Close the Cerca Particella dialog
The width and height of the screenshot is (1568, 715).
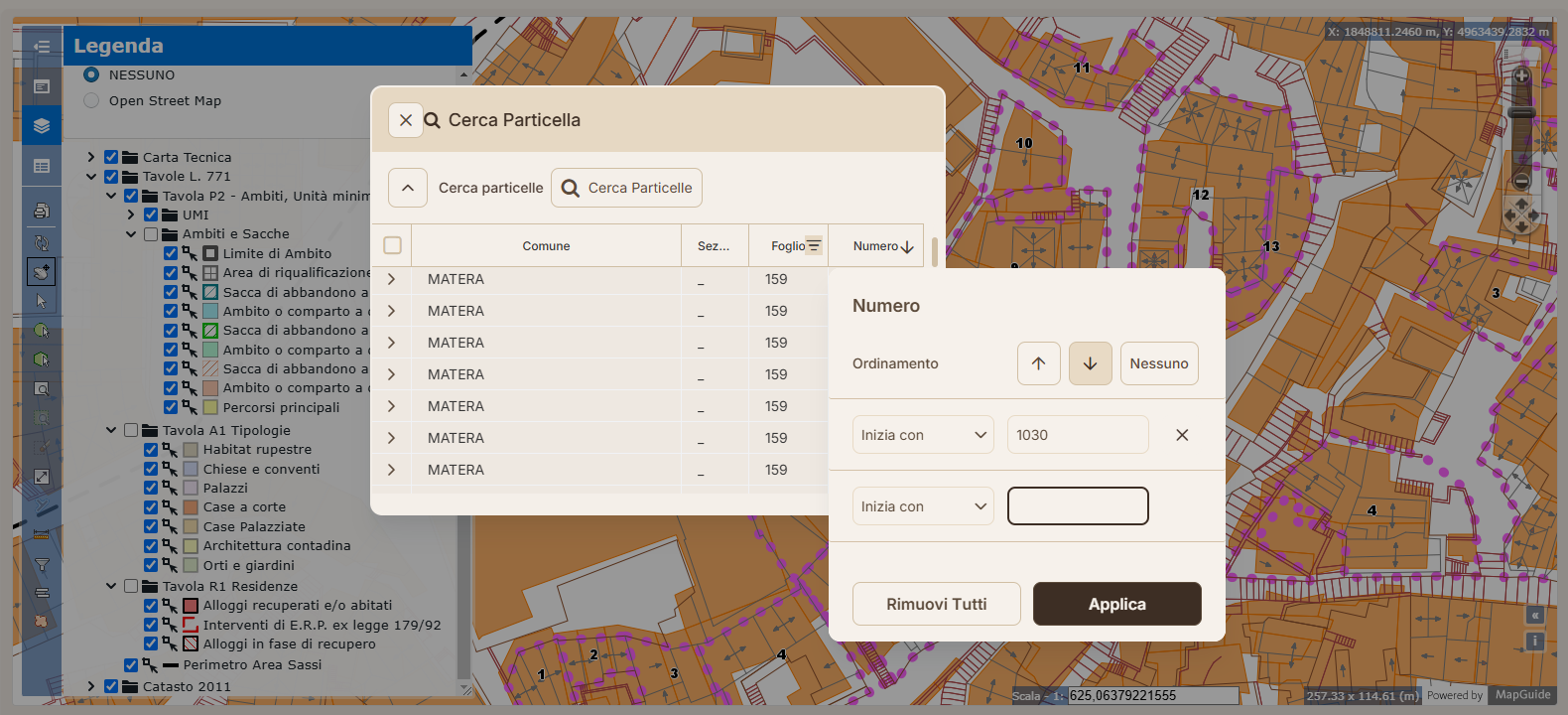coord(406,120)
